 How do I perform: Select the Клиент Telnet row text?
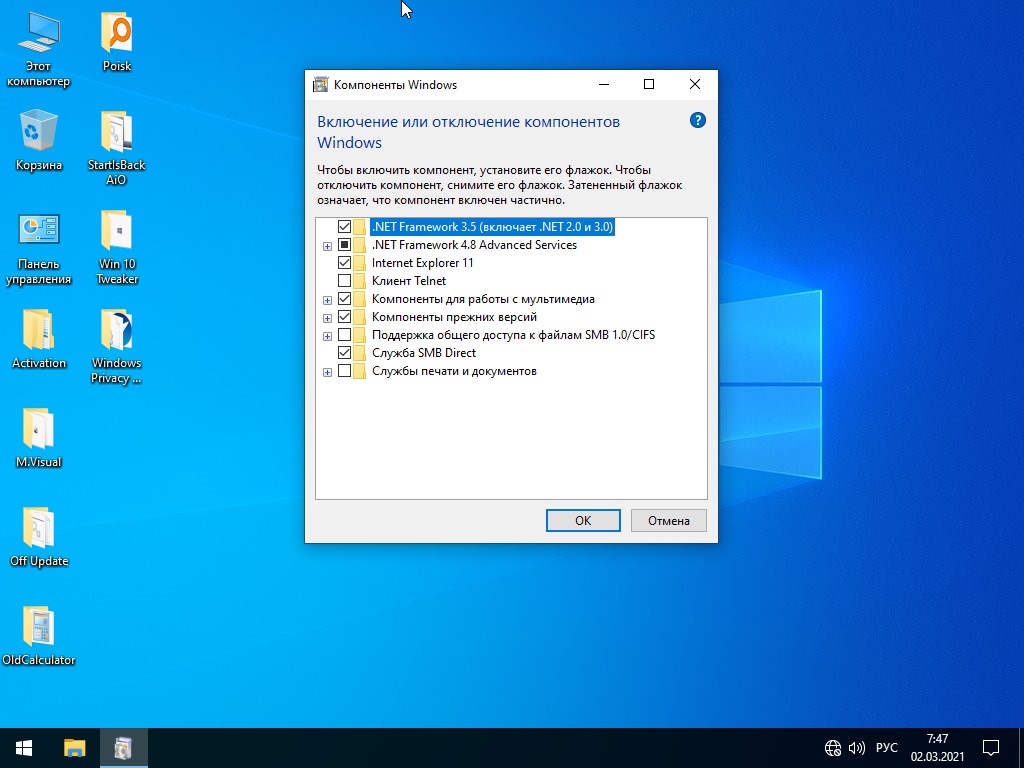409,281
